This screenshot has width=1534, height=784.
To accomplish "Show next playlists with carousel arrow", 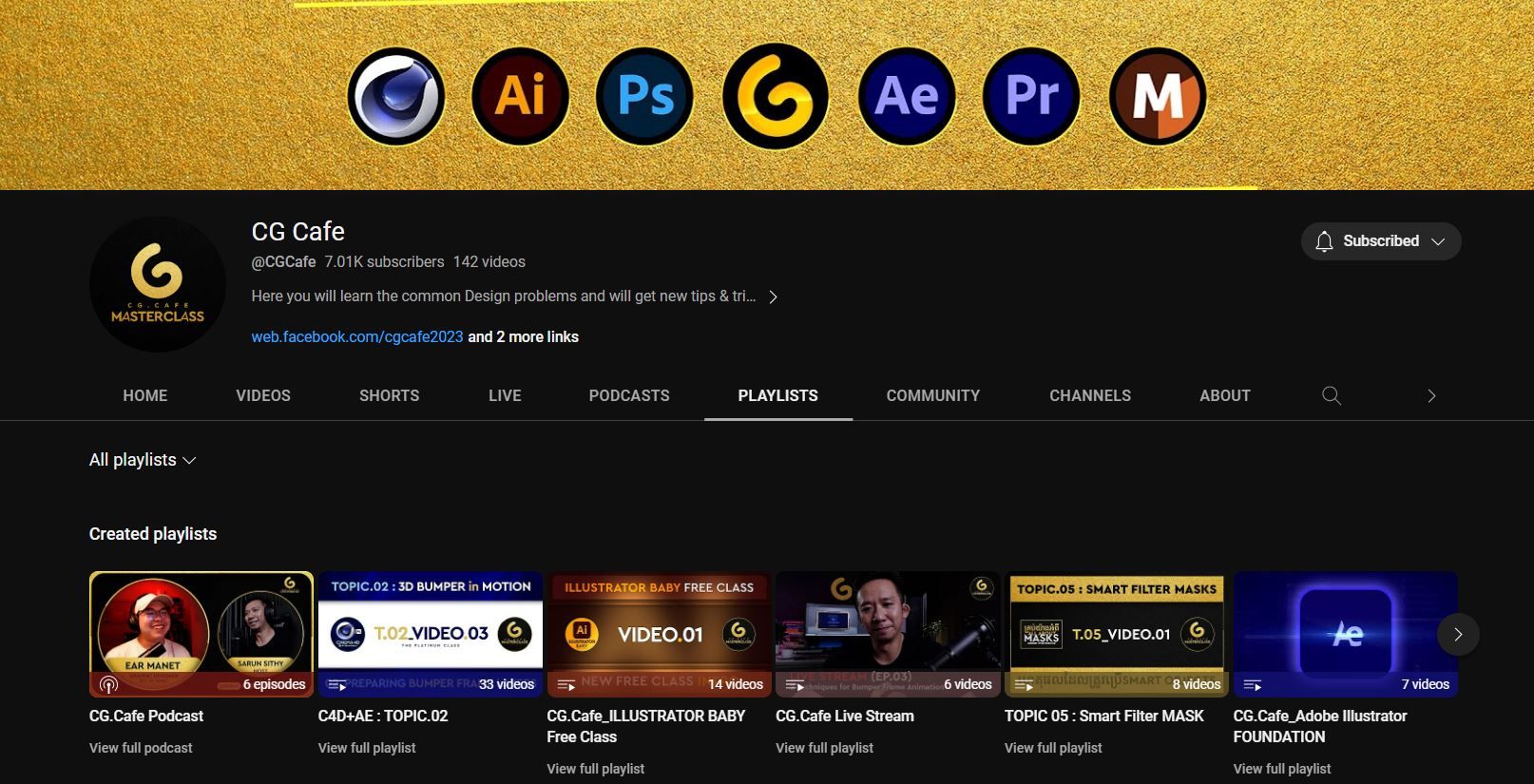I will tap(1458, 634).
